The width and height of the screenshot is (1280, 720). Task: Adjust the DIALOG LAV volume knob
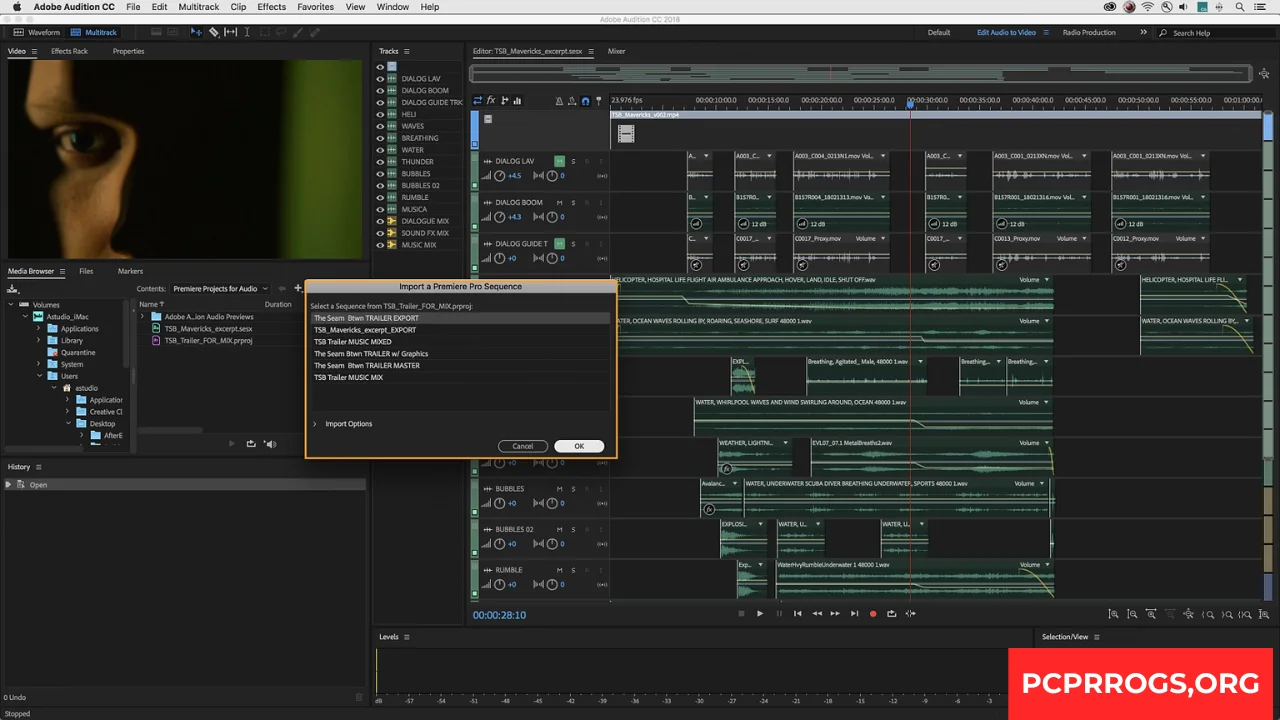[x=499, y=176]
